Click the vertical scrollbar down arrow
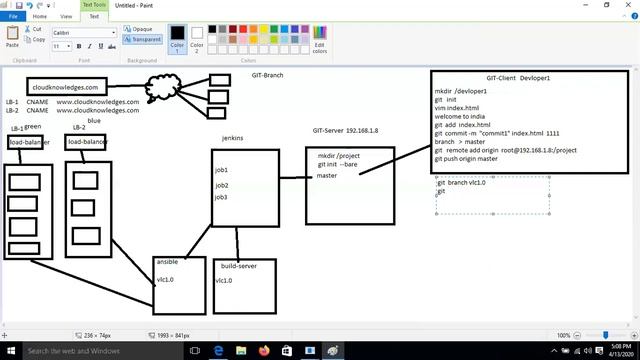The image size is (640, 360). 636,318
